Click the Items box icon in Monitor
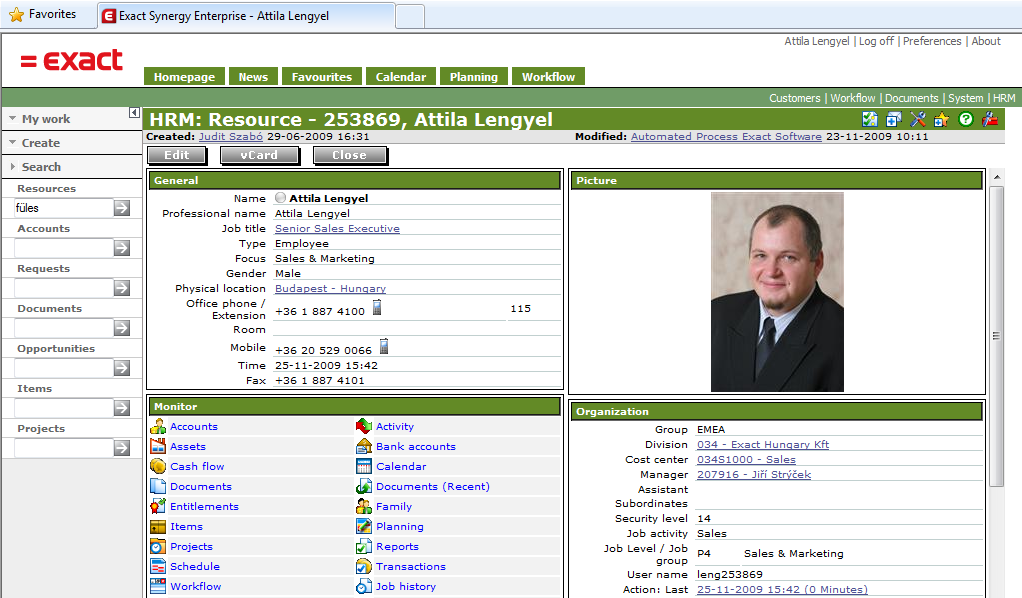This screenshot has height=598, width=1022. tap(158, 526)
